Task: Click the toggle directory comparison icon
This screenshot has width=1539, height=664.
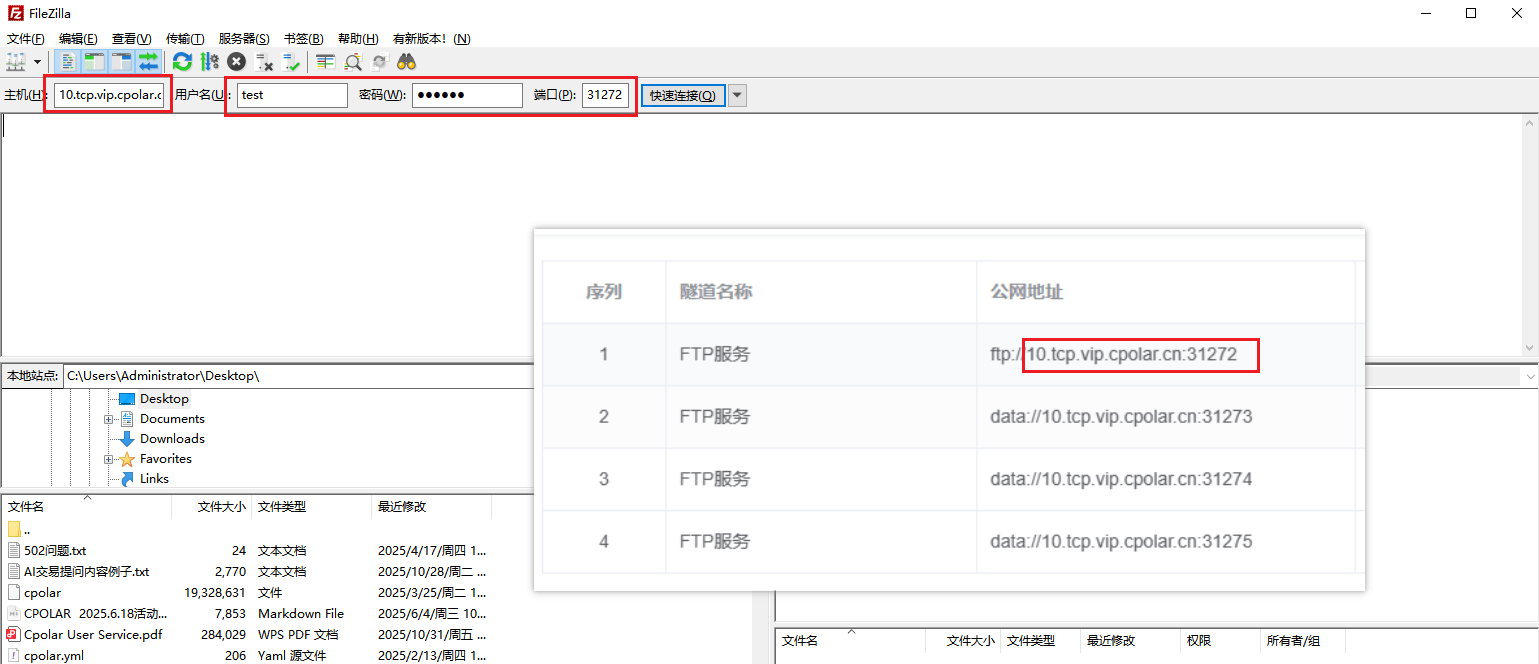Action: (x=352, y=62)
